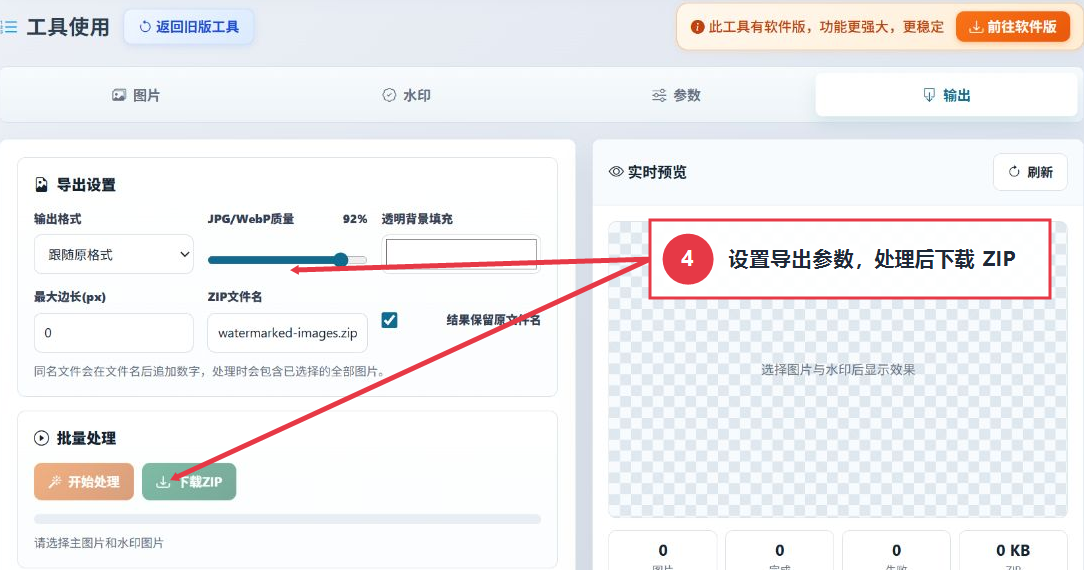Viewport: 1084px width, 570px height.
Task: Click the 选择图片与水印后显示效果 preview placeholder
Action: (838, 370)
